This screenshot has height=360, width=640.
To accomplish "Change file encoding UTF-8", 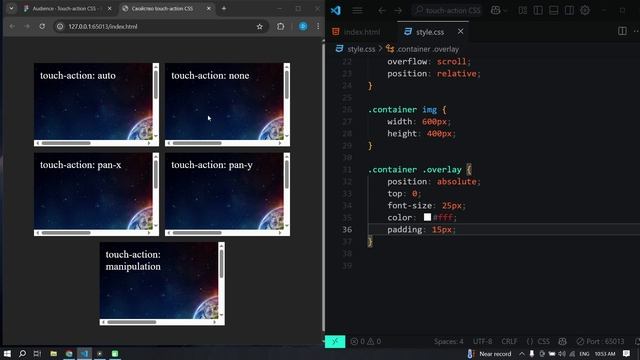I will click(x=482, y=342).
